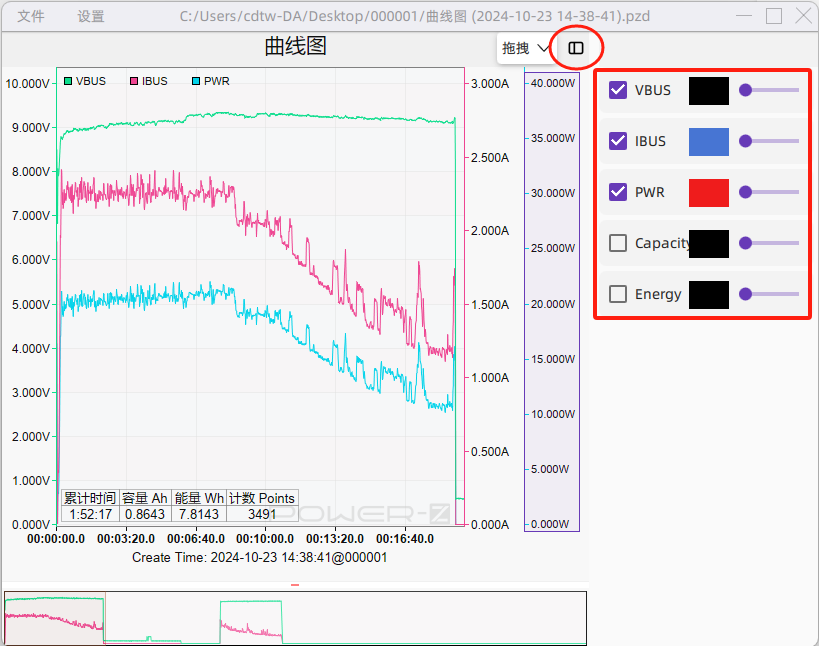Open the 文件 menu
819x646 pixels.
tap(31, 16)
